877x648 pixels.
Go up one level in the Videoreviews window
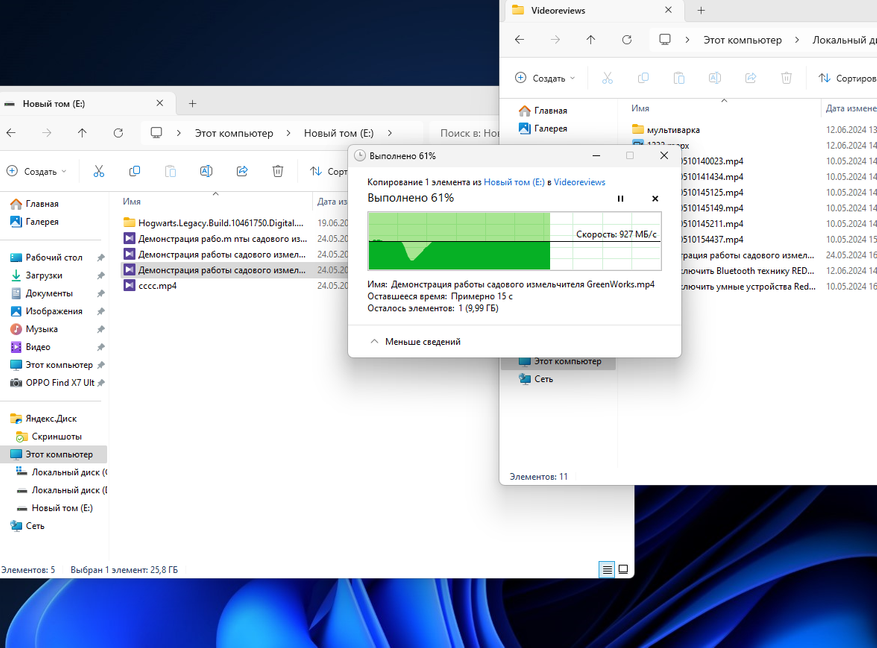[x=591, y=40]
